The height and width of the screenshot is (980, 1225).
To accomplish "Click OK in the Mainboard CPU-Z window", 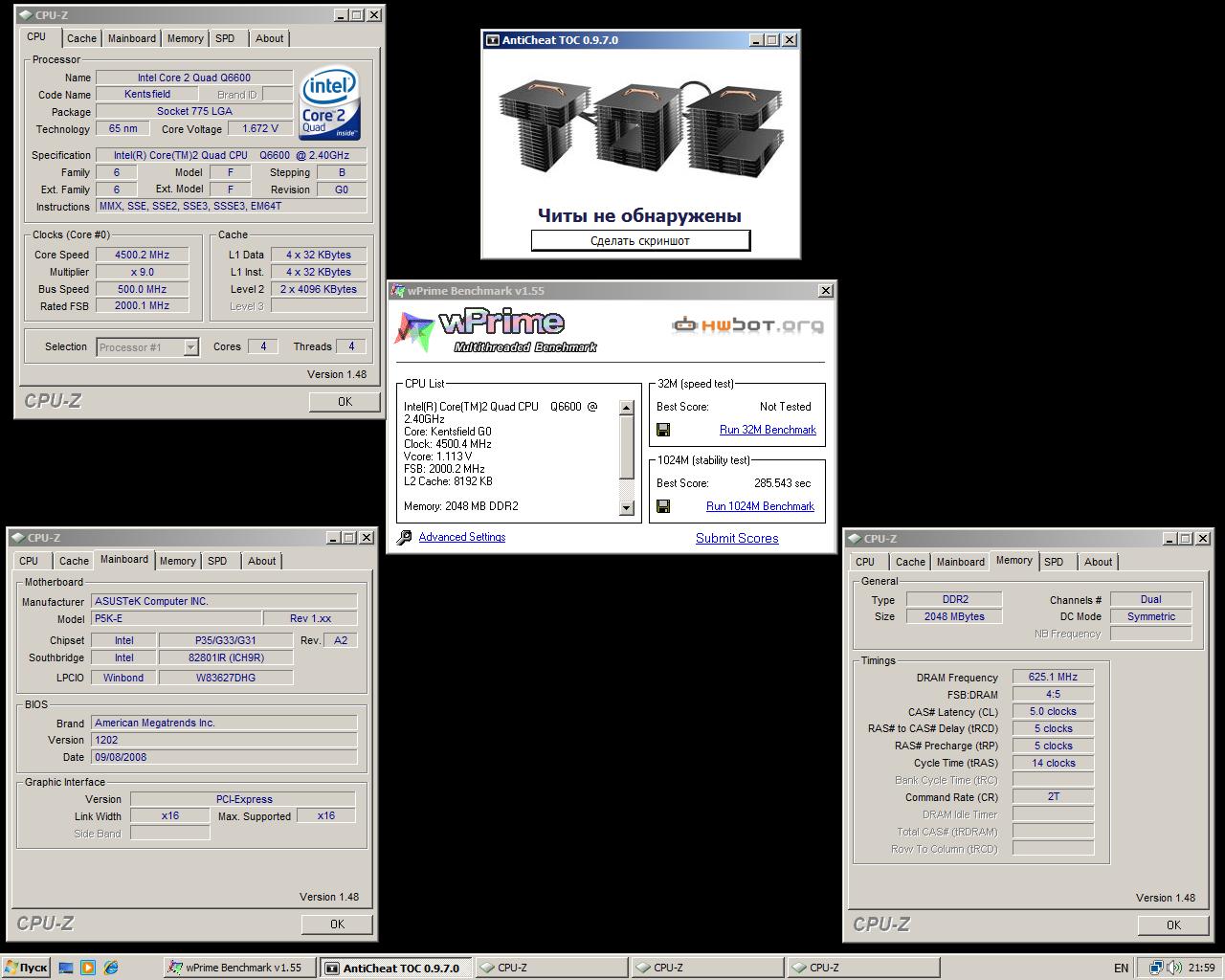I will [x=337, y=924].
